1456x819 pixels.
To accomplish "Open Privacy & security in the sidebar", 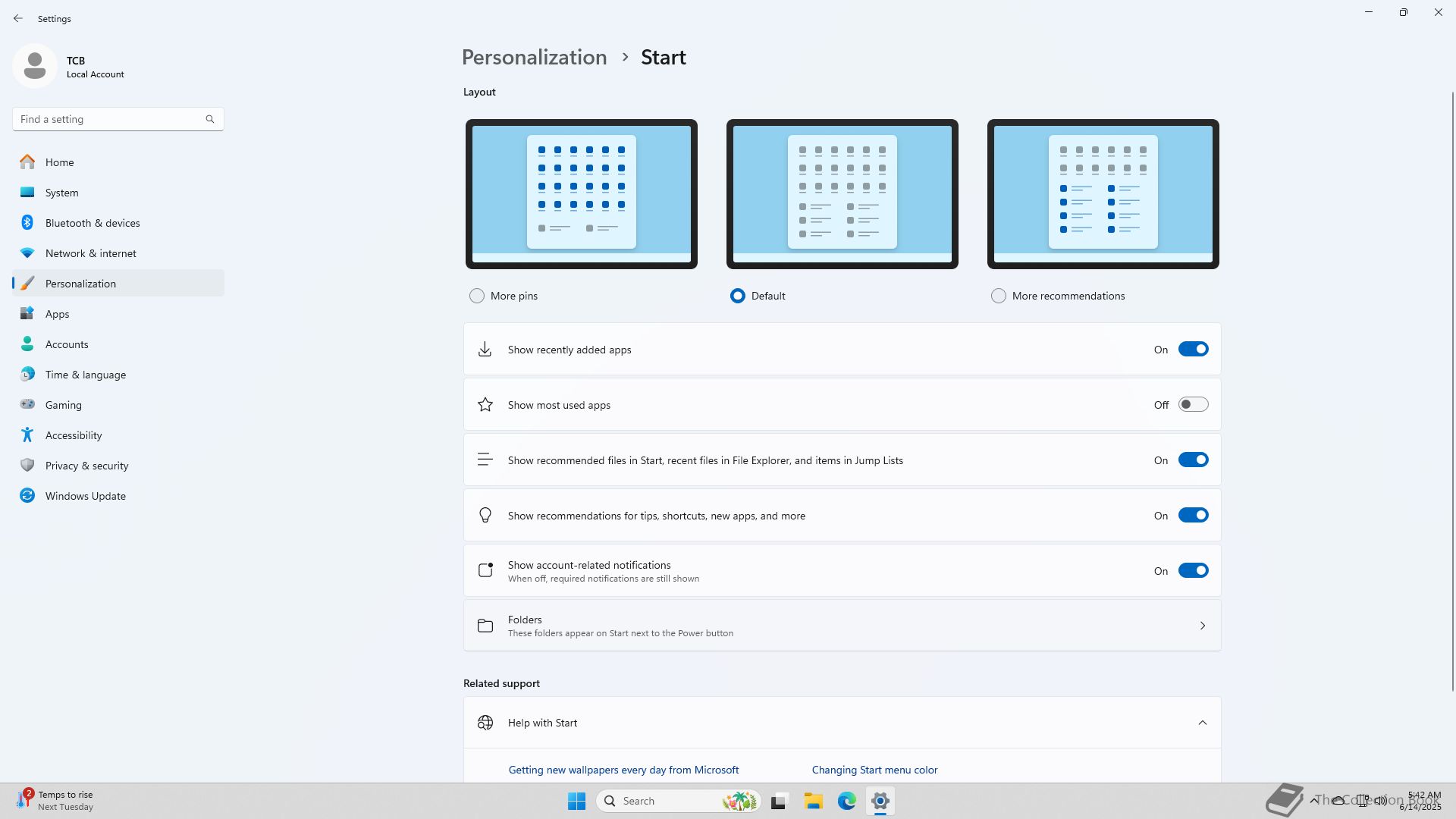I will 86,466.
